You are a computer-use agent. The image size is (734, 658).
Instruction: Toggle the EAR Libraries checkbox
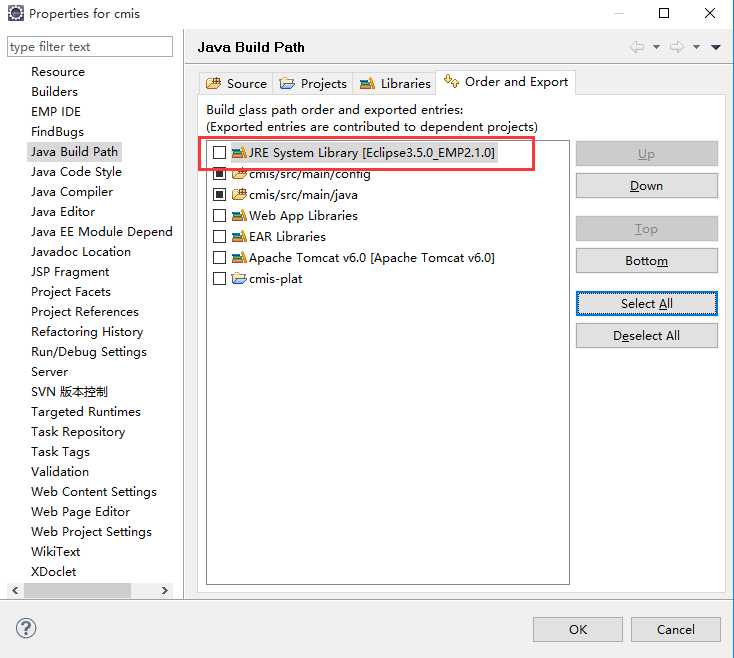click(219, 236)
